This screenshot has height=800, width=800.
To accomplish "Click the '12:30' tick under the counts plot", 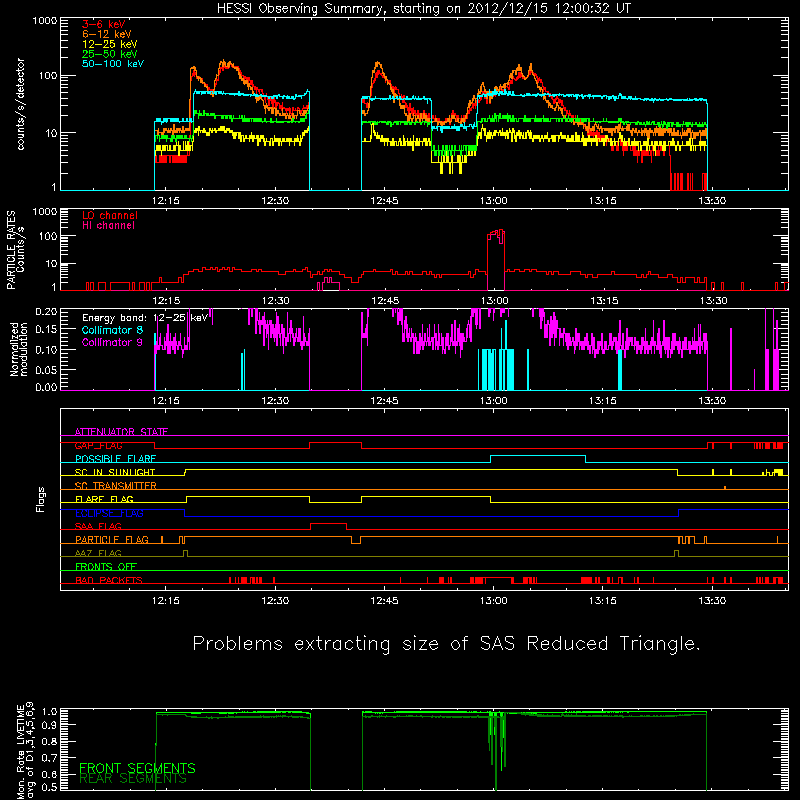I will point(275,201).
